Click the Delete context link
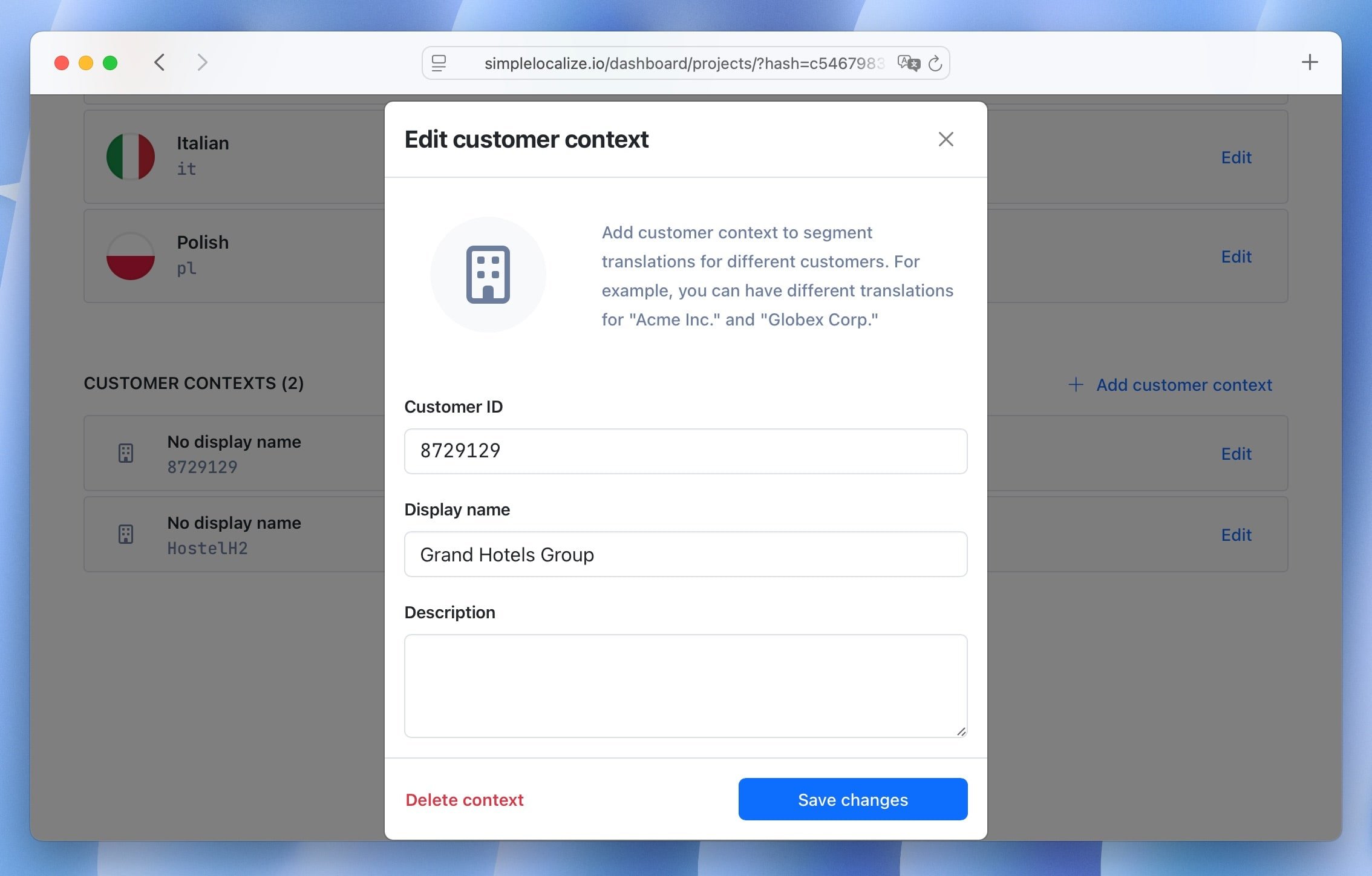 [x=464, y=800]
